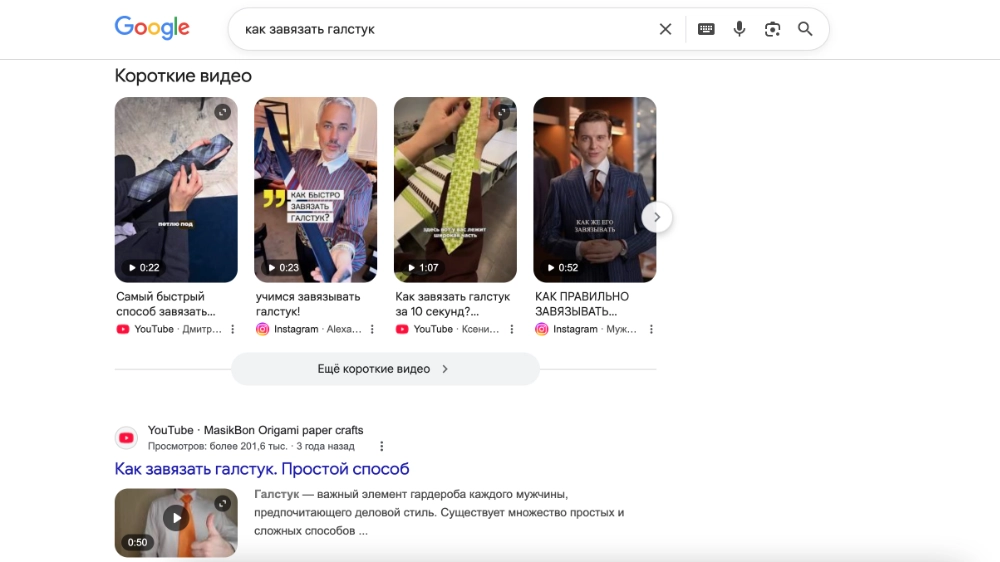Click the YouTube favicon of MasikBon result
Image resolution: width=1000 pixels, height=562 pixels.
pos(126,438)
